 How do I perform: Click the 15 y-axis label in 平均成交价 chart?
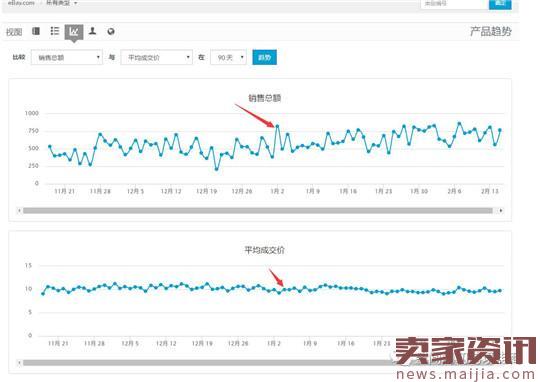click(28, 266)
